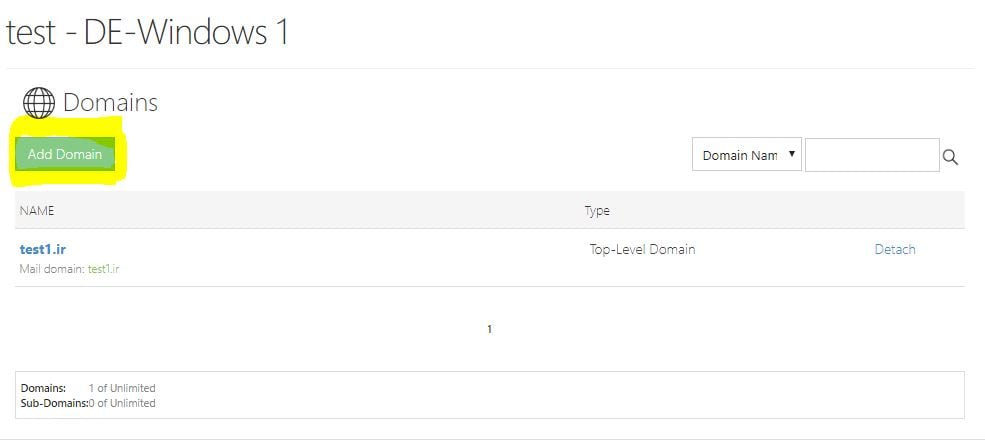The height and width of the screenshot is (440, 985).
Task: Click the green Add Domain button
Action: click(65, 154)
